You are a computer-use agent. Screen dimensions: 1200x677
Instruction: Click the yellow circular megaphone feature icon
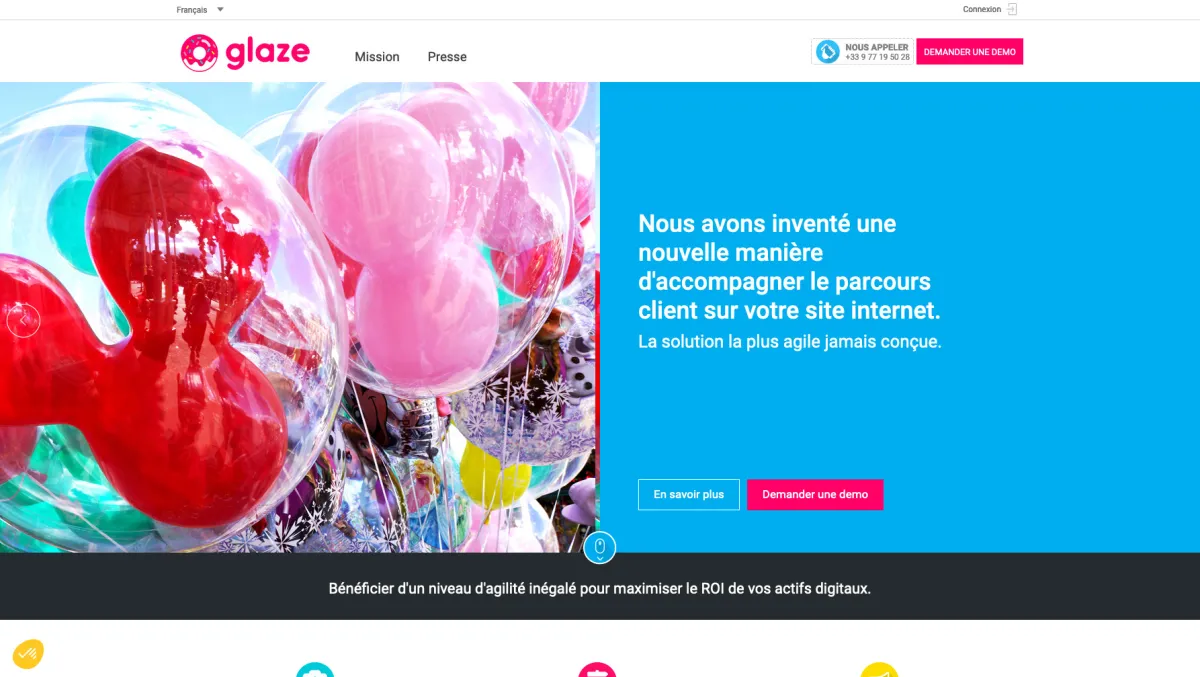click(880, 670)
